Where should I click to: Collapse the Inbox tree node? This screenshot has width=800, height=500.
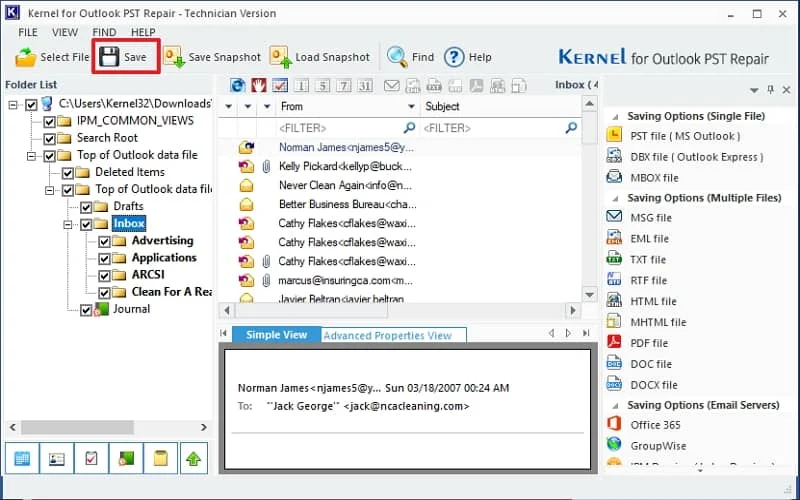pos(68,224)
